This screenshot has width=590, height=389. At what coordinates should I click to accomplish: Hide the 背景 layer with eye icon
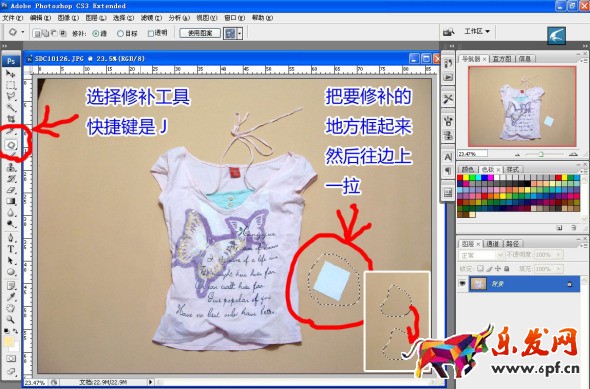coord(462,284)
